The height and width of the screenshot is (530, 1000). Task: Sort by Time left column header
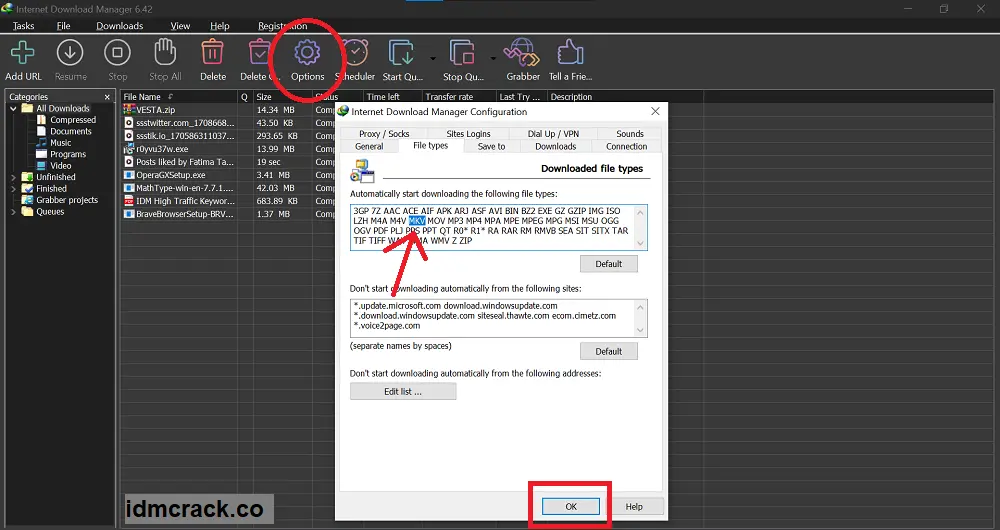pyautogui.click(x=392, y=97)
